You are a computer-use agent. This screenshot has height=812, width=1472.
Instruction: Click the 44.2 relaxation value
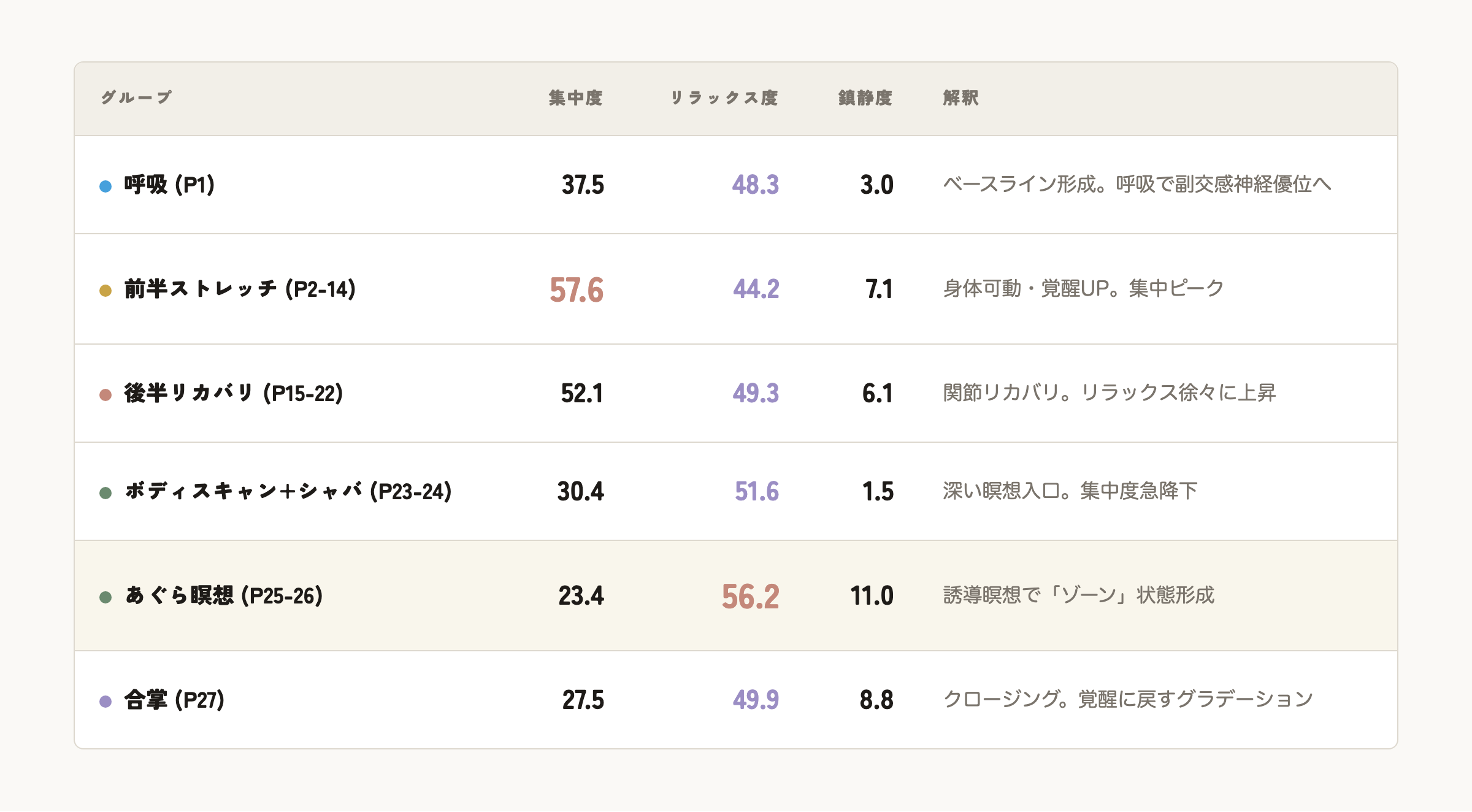(756, 289)
